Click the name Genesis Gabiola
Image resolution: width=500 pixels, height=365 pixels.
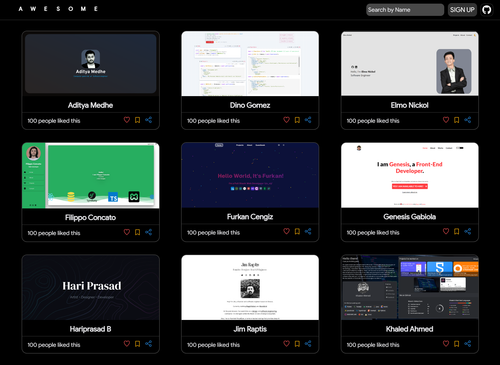(x=410, y=217)
